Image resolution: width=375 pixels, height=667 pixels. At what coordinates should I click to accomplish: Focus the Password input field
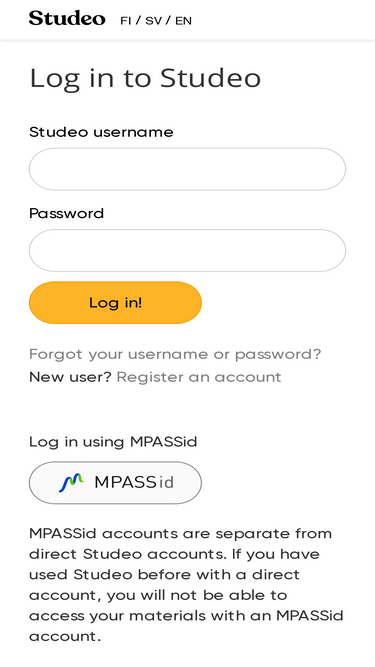click(188, 251)
